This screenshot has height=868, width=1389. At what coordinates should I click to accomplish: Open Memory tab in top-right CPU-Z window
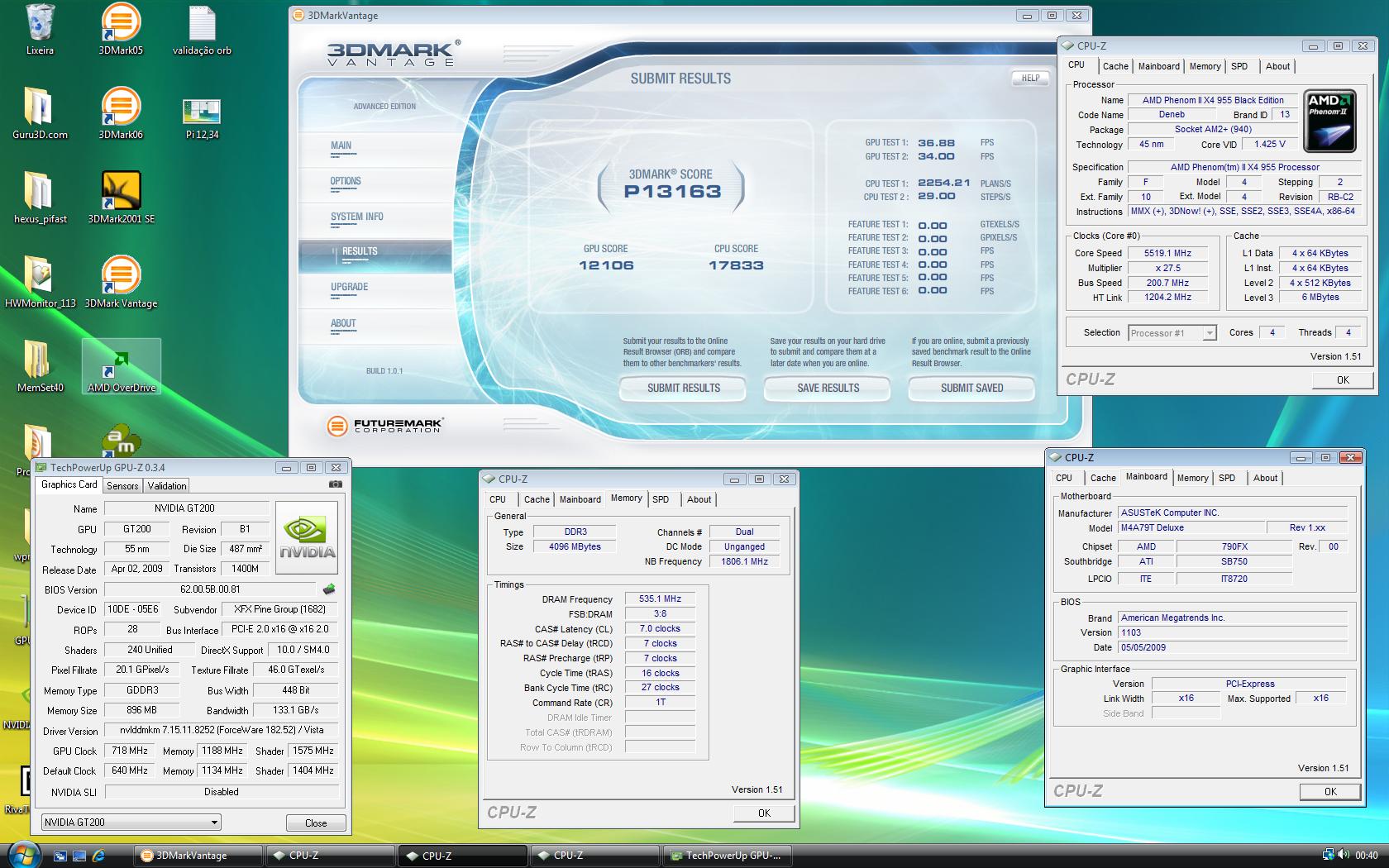coord(1205,66)
